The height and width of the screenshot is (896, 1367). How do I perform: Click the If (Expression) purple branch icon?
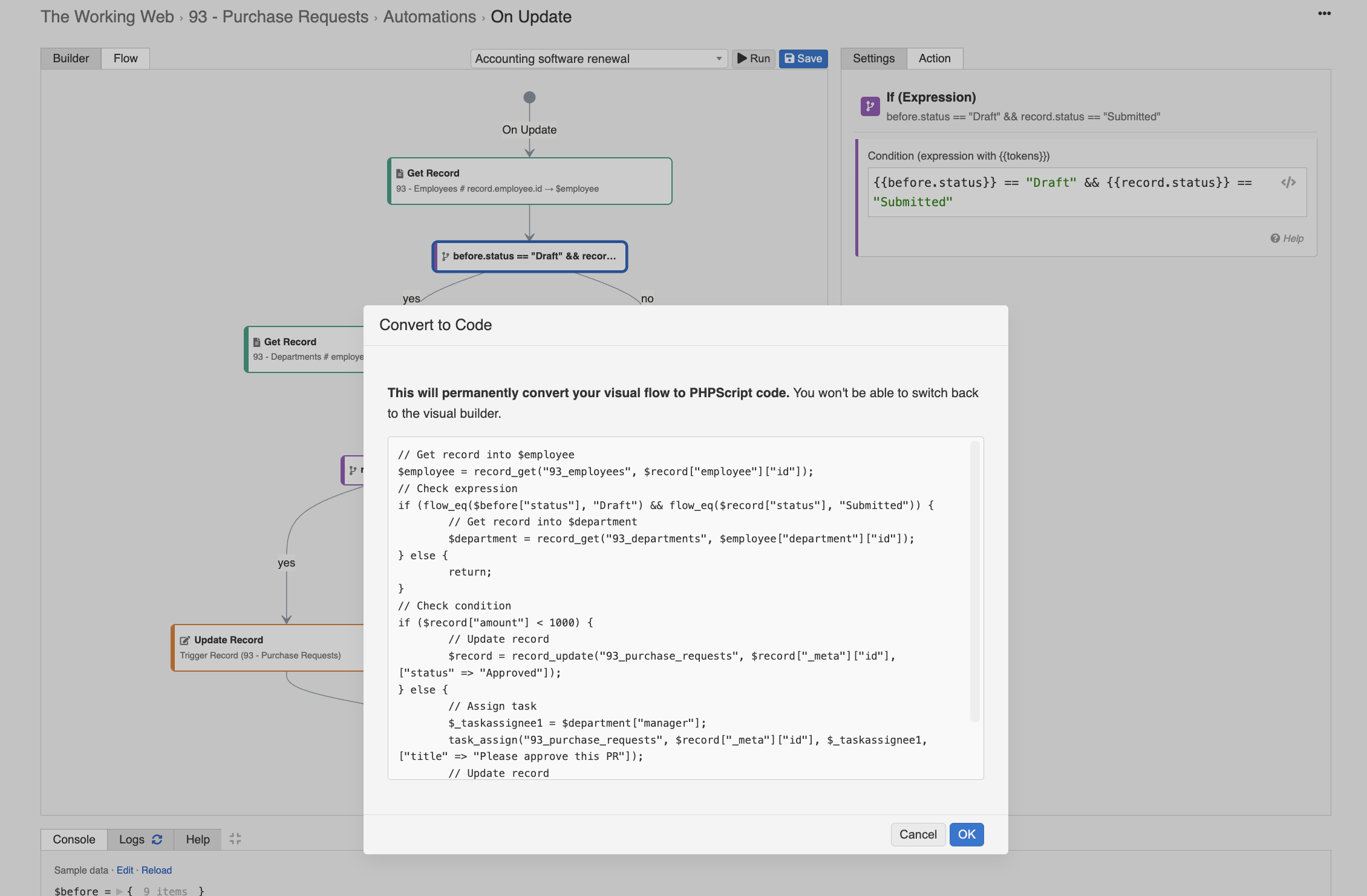tap(870, 106)
